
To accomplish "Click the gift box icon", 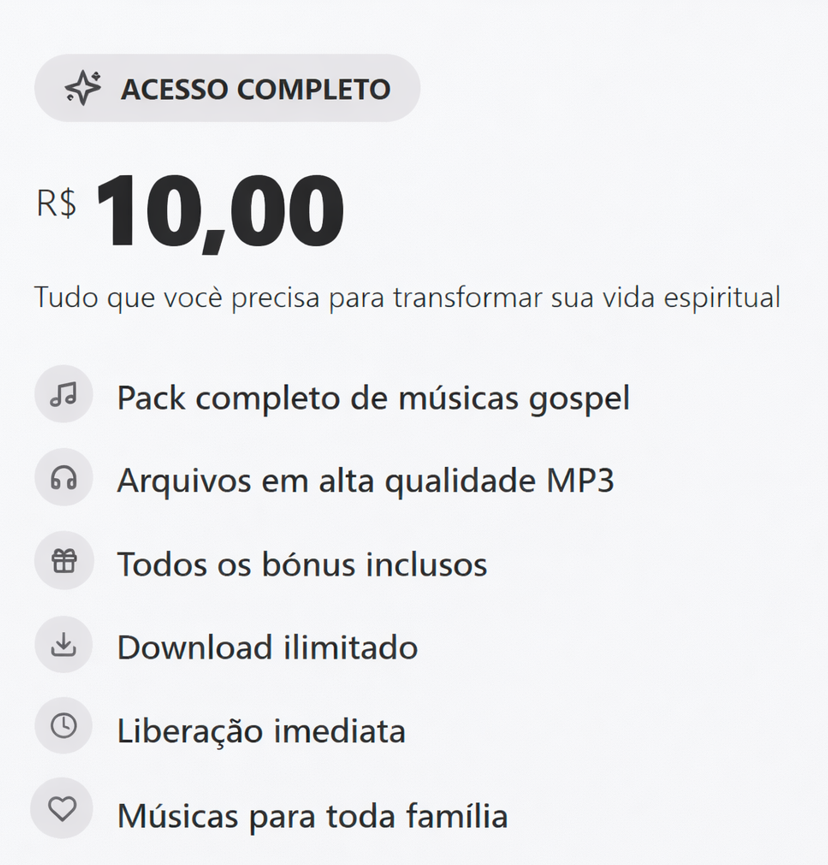I will 63,561.
